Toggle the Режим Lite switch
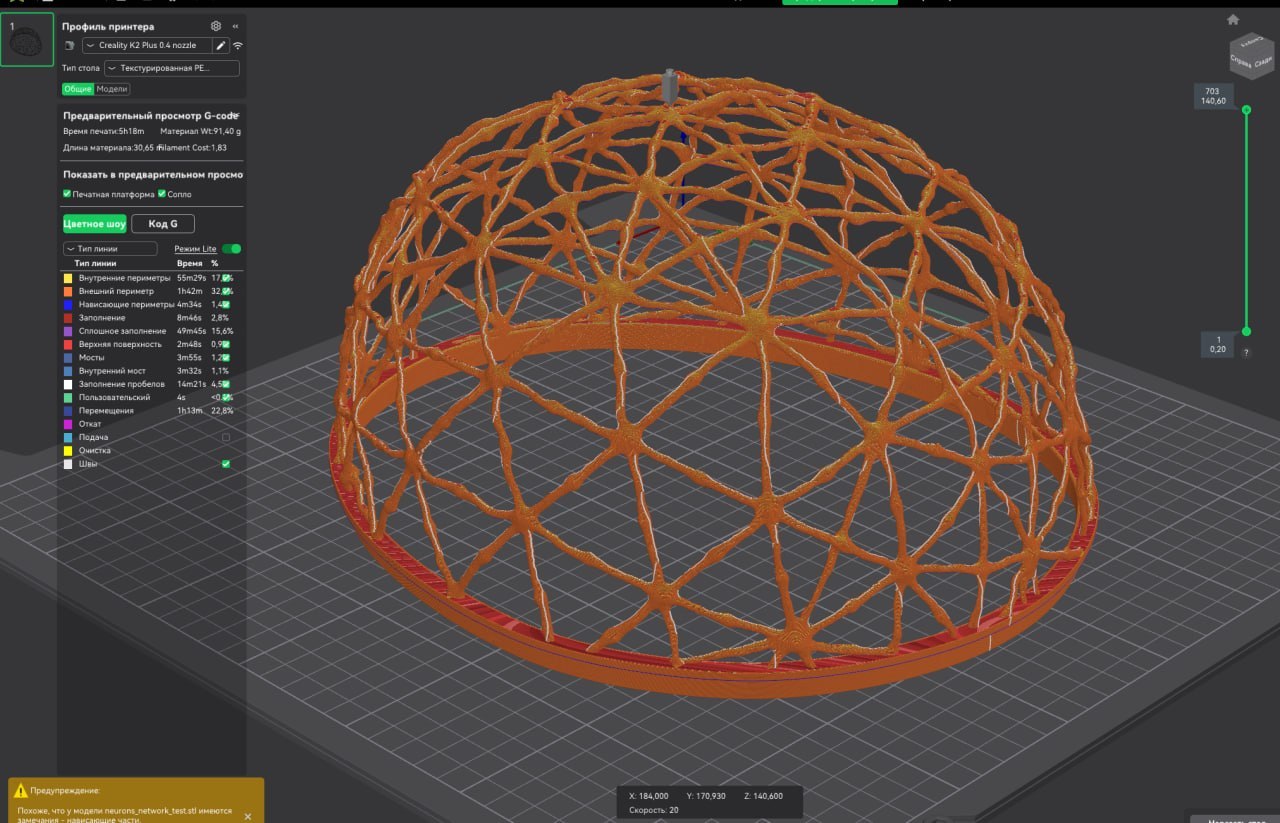Image resolution: width=1280 pixels, height=823 pixels. click(x=231, y=248)
